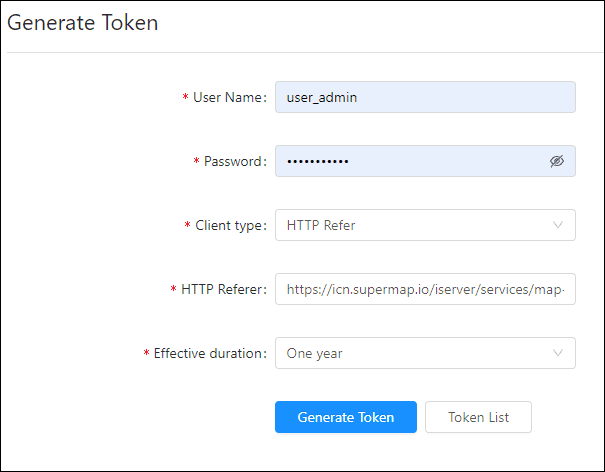Click the Generate Token page heading

(83, 23)
